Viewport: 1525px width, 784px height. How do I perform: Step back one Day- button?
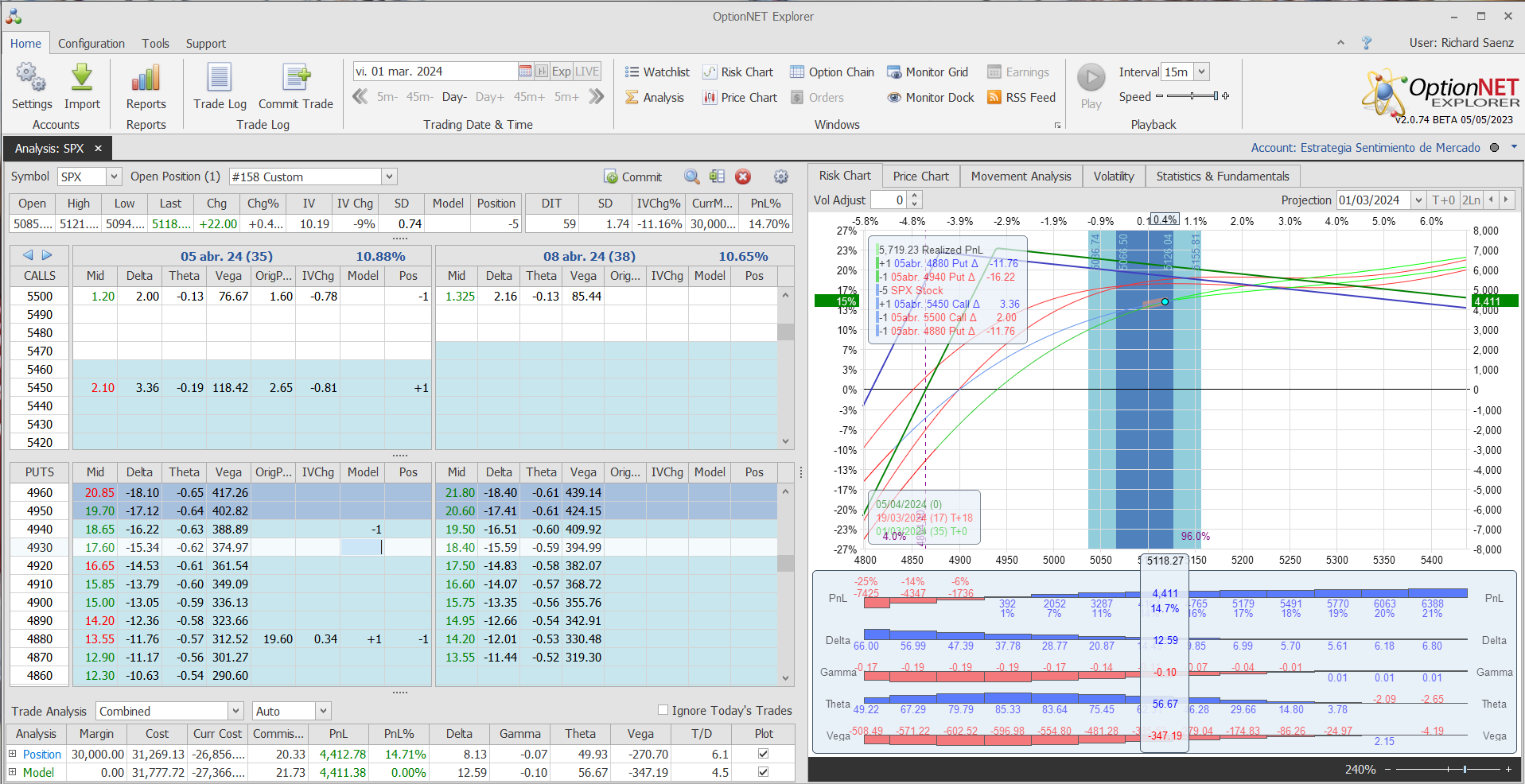tap(454, 96)
